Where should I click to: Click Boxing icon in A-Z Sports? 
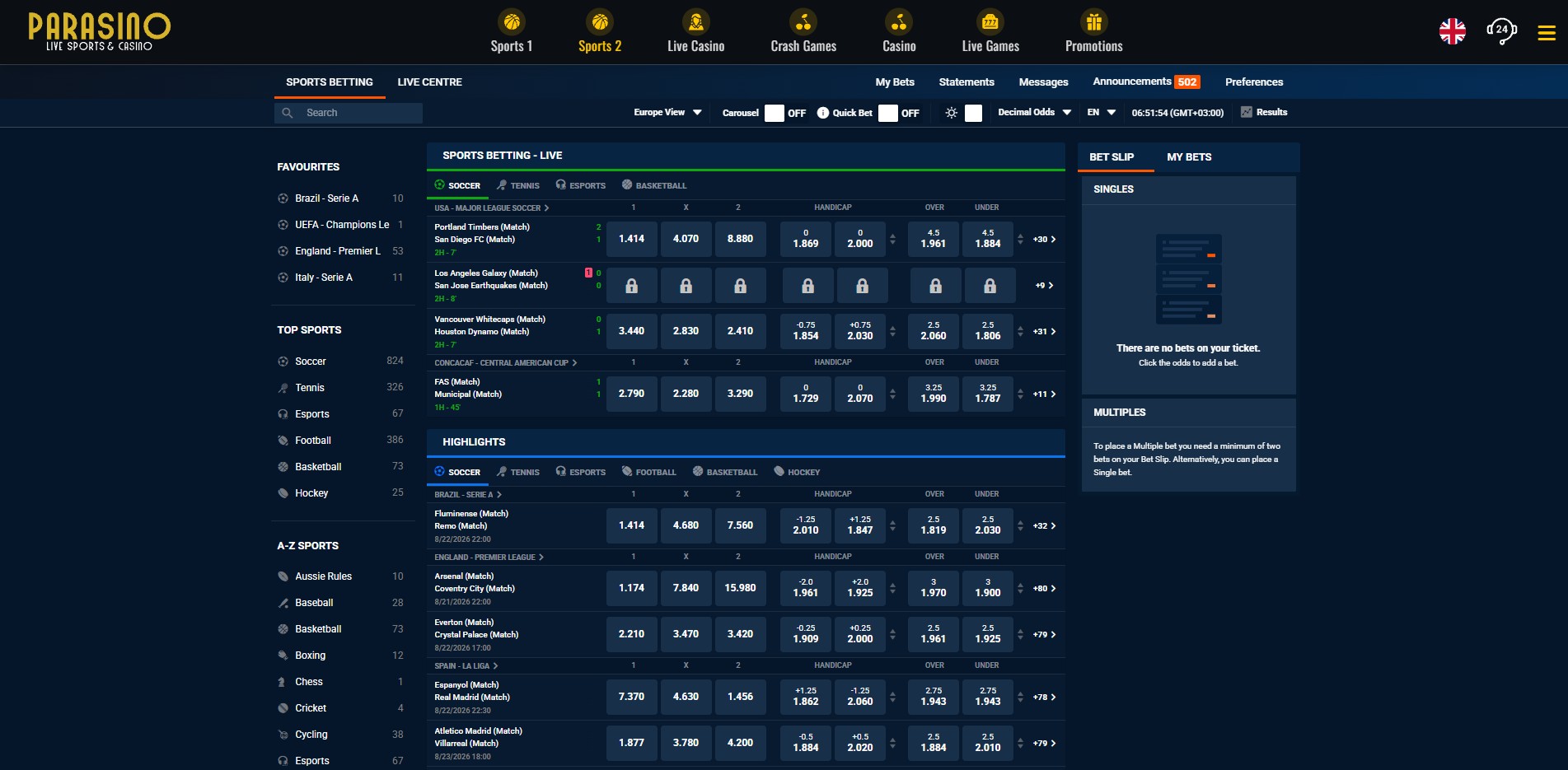click(283, 656)
